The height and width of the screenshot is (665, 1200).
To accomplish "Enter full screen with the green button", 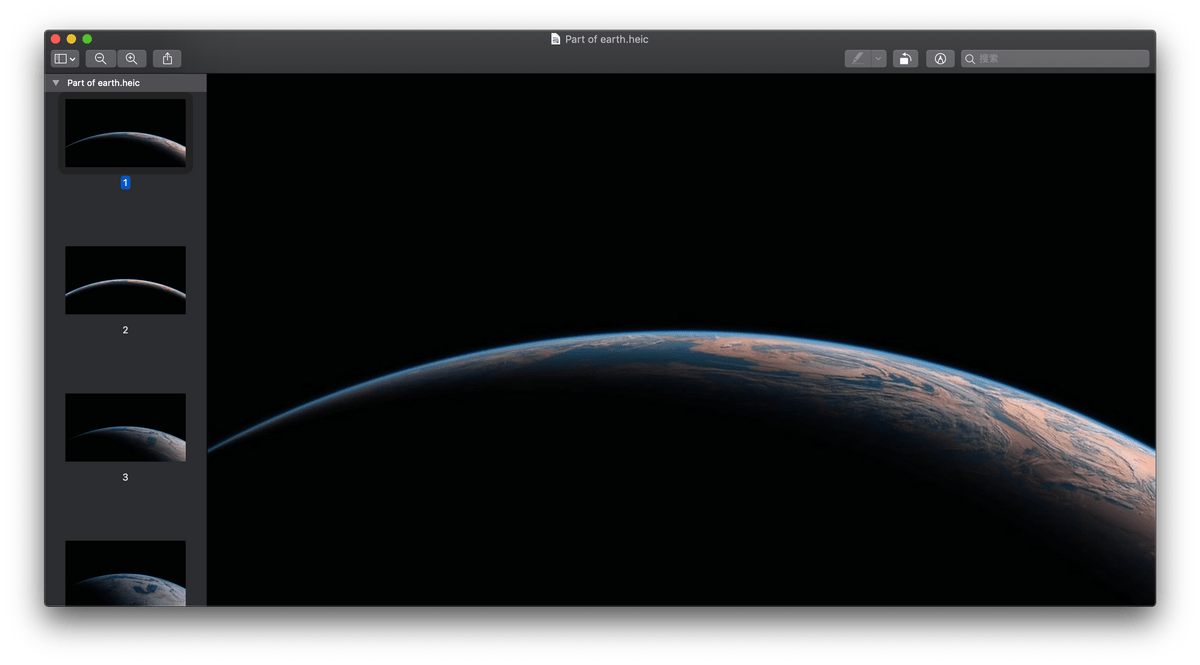I will coord(87,39).
